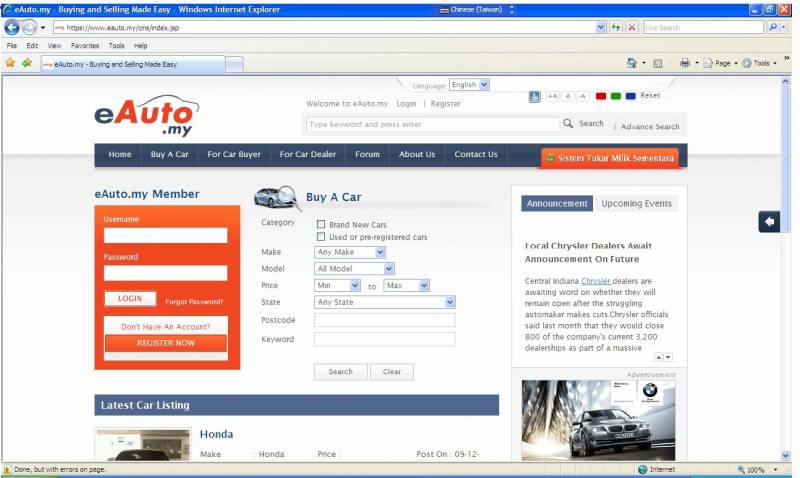Viewport: 800px width, 478px height.
Task: Open the Language dropdown
Action: coord(469,85)
